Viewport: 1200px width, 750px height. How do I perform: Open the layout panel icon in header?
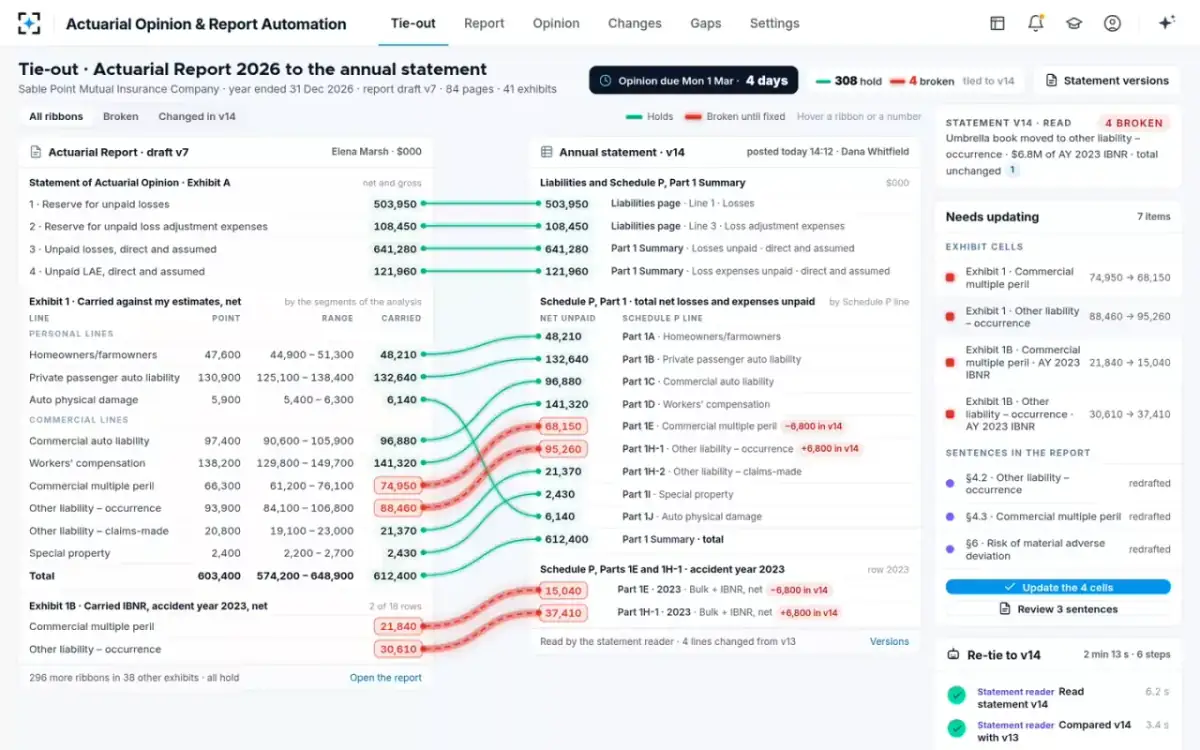click(997, 23)
